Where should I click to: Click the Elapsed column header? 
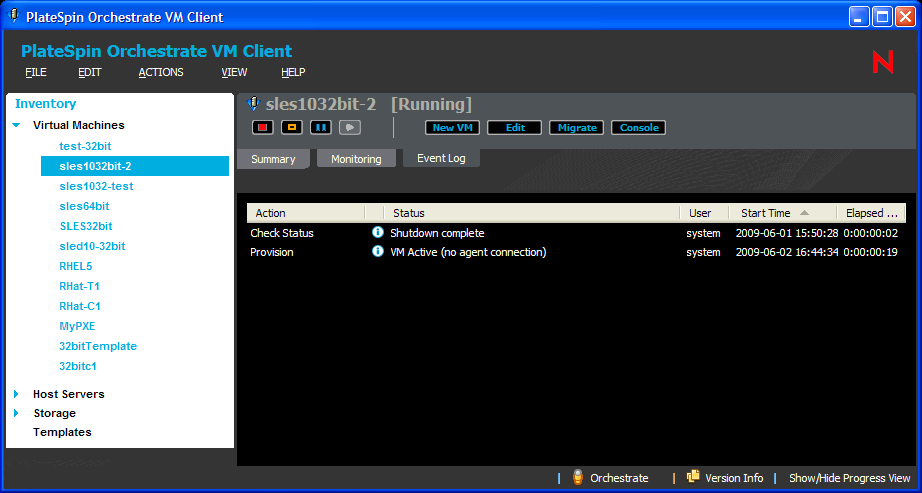click(x=871, y=213)
